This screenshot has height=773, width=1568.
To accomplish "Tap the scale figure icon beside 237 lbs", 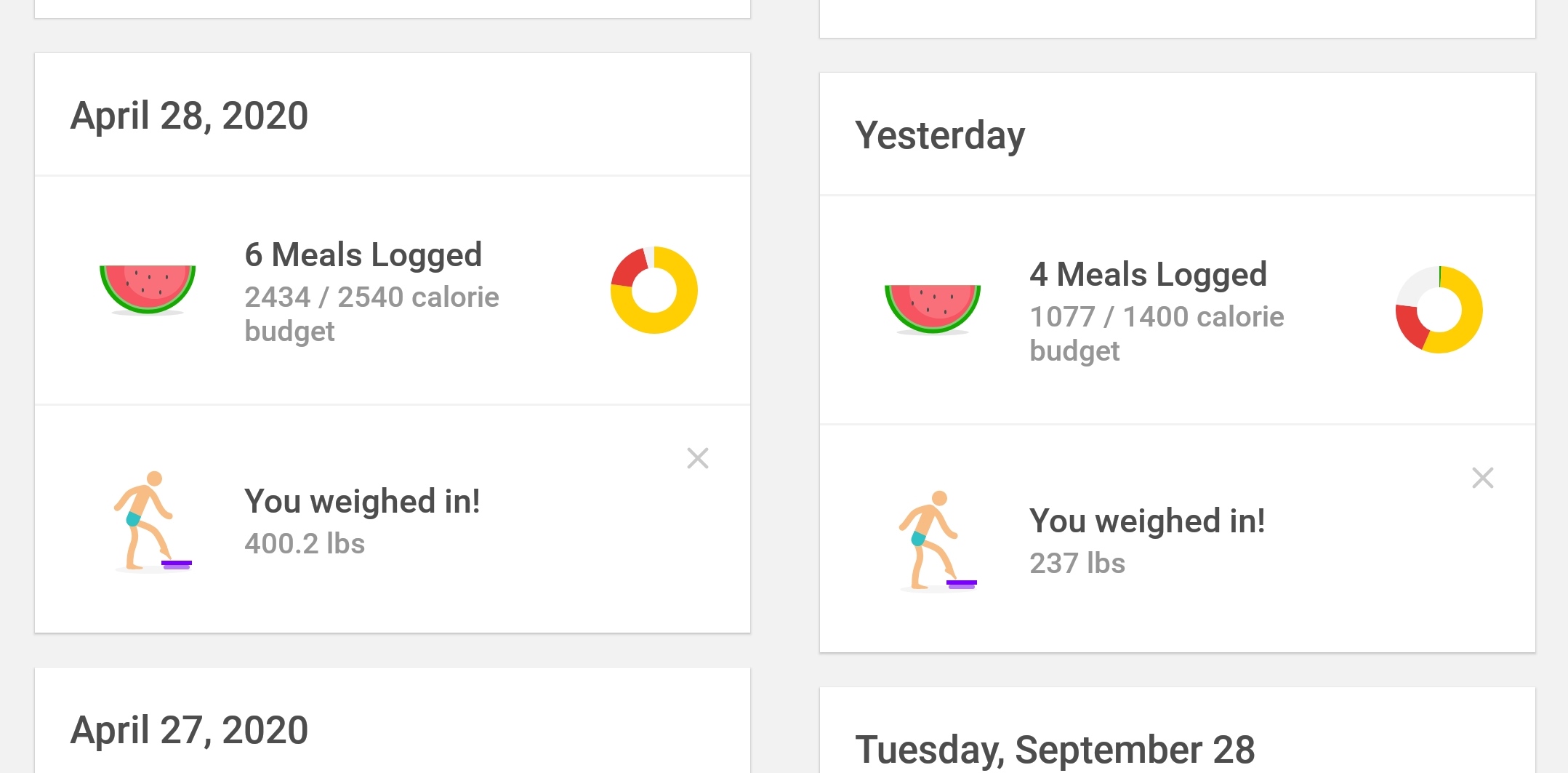I will pos(937,540).
